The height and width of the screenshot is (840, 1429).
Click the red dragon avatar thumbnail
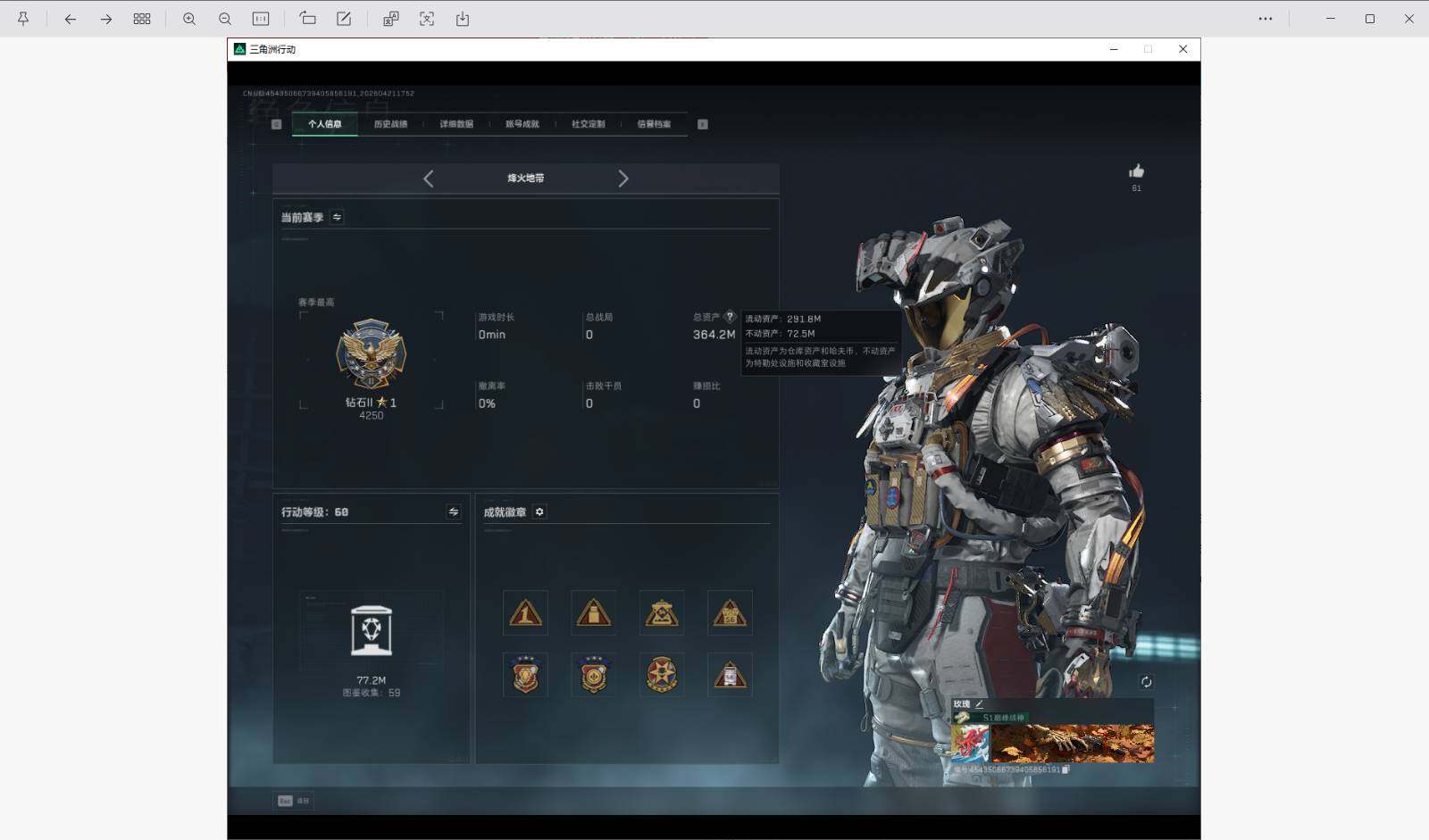pos(970,743)
